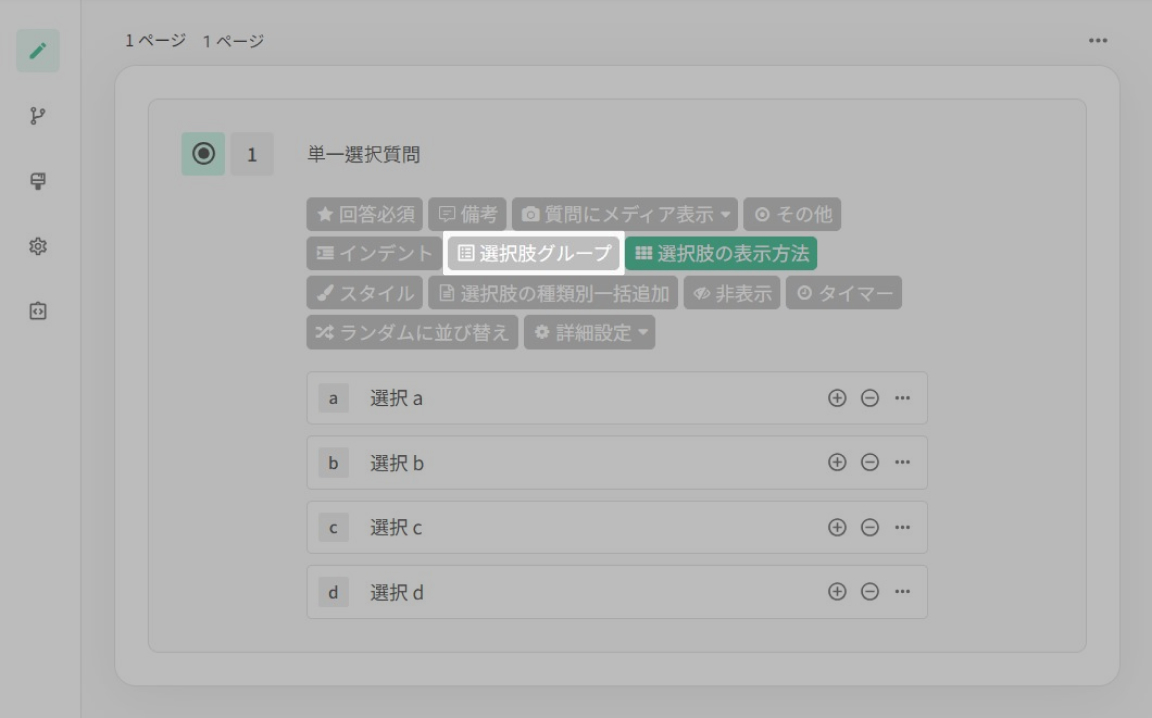This screenshot has width=1152, height=718.
Task: Edit the 単一選択質問 question title
Action: [364, 154]
